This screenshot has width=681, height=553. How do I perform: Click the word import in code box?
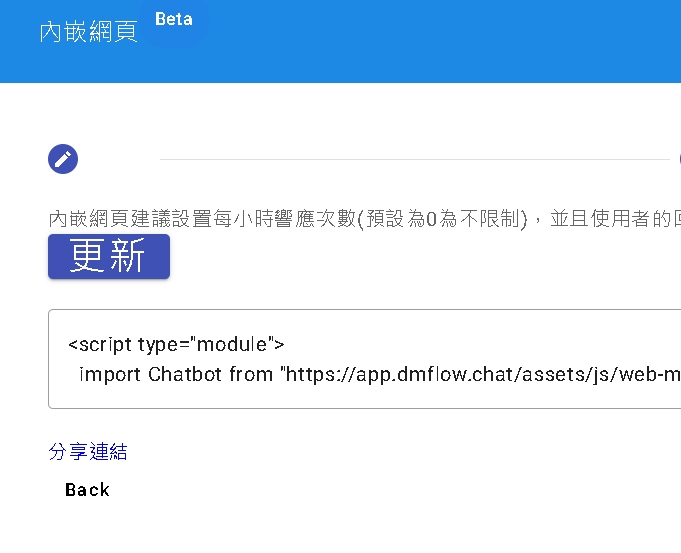[x=110, y=375]
